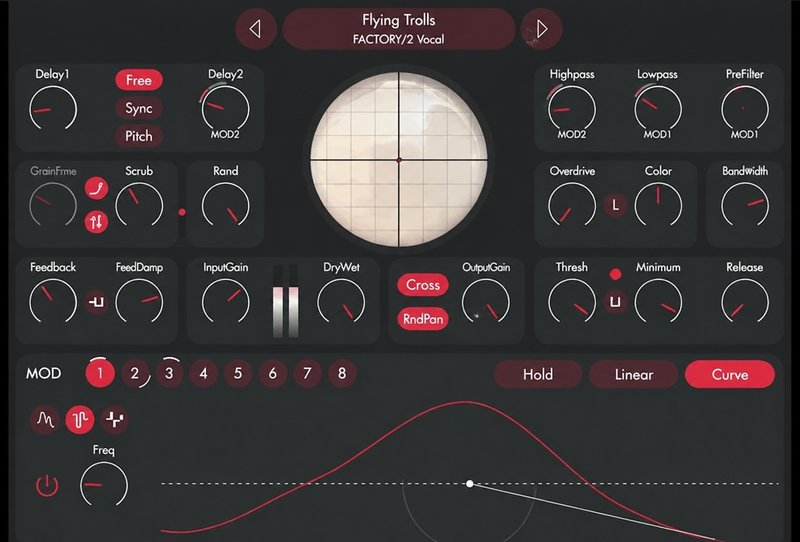Click the Color knob

click(658, 205)
